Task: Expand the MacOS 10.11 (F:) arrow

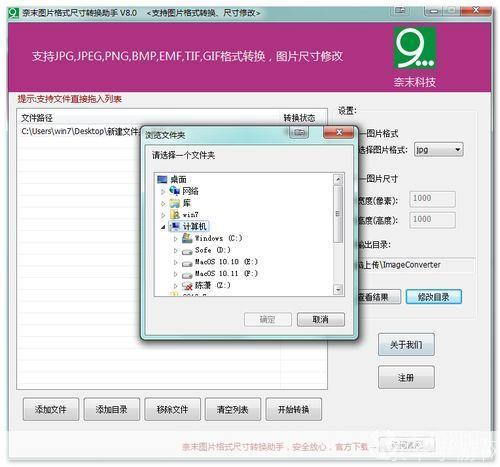Action: pyautogui.click(x=175, y=274)
